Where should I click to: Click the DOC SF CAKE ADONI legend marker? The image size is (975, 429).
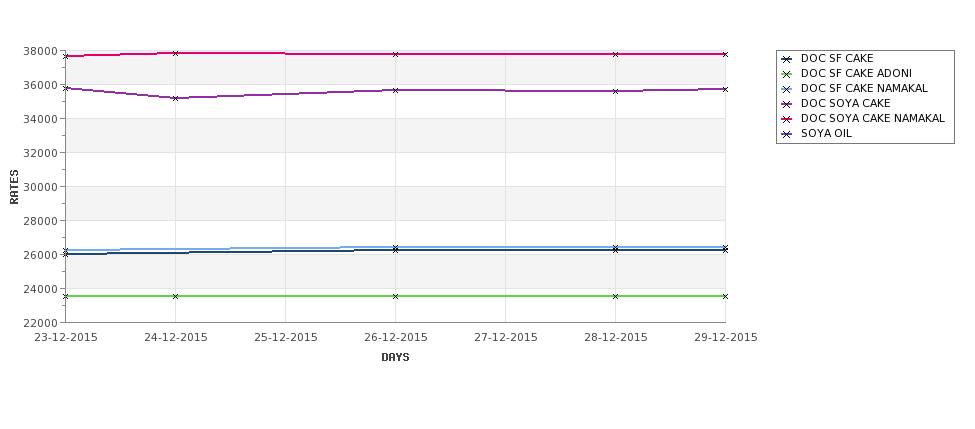click(x=787, y=74)
